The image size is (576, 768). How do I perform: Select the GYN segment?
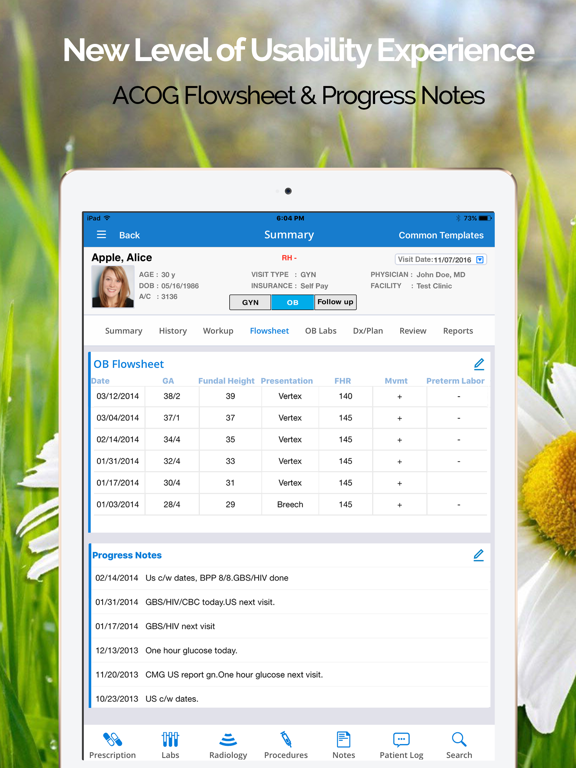click(250, 302)
